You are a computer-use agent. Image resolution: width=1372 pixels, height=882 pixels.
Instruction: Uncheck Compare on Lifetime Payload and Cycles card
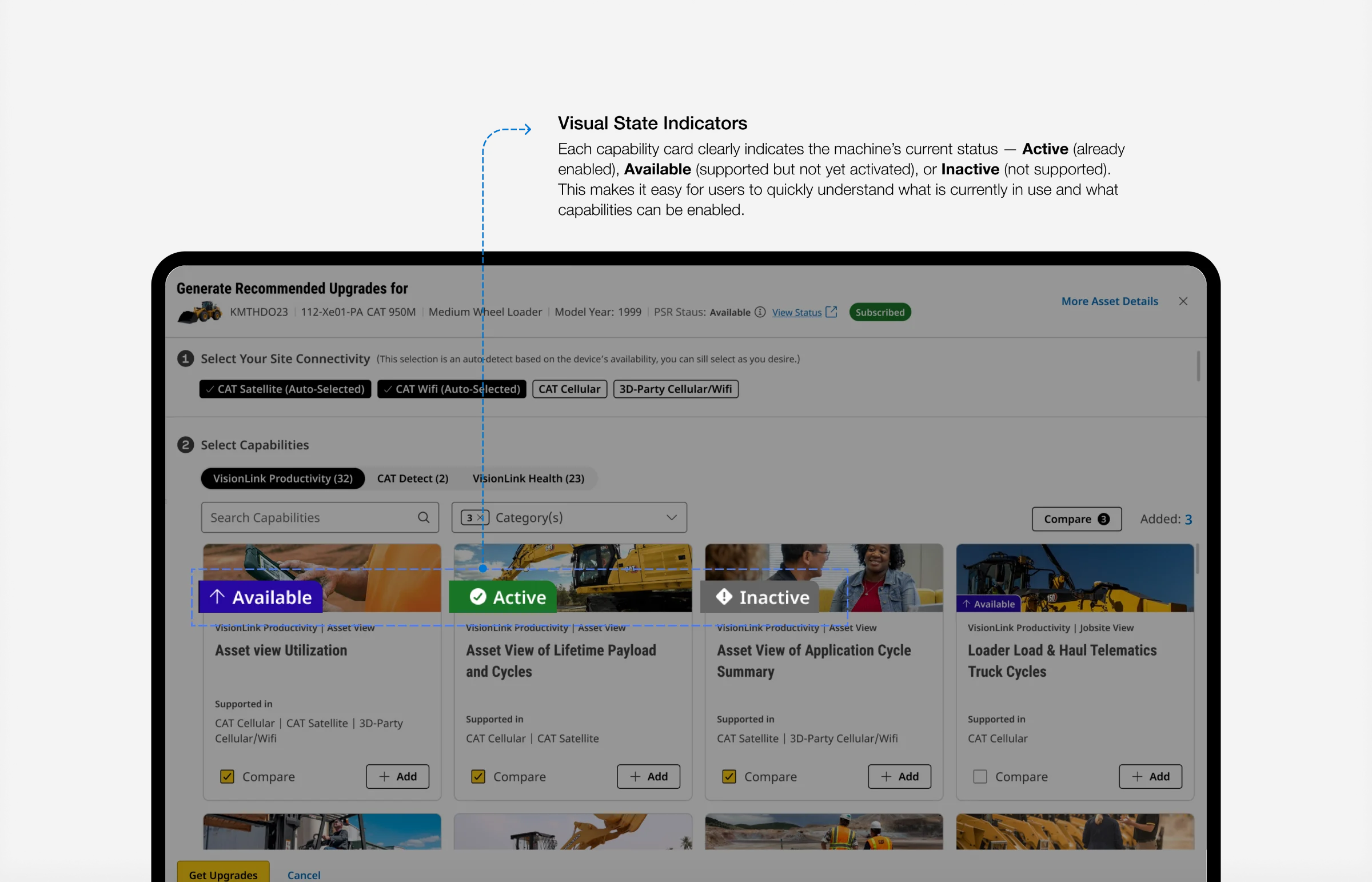tap(478, 777)
